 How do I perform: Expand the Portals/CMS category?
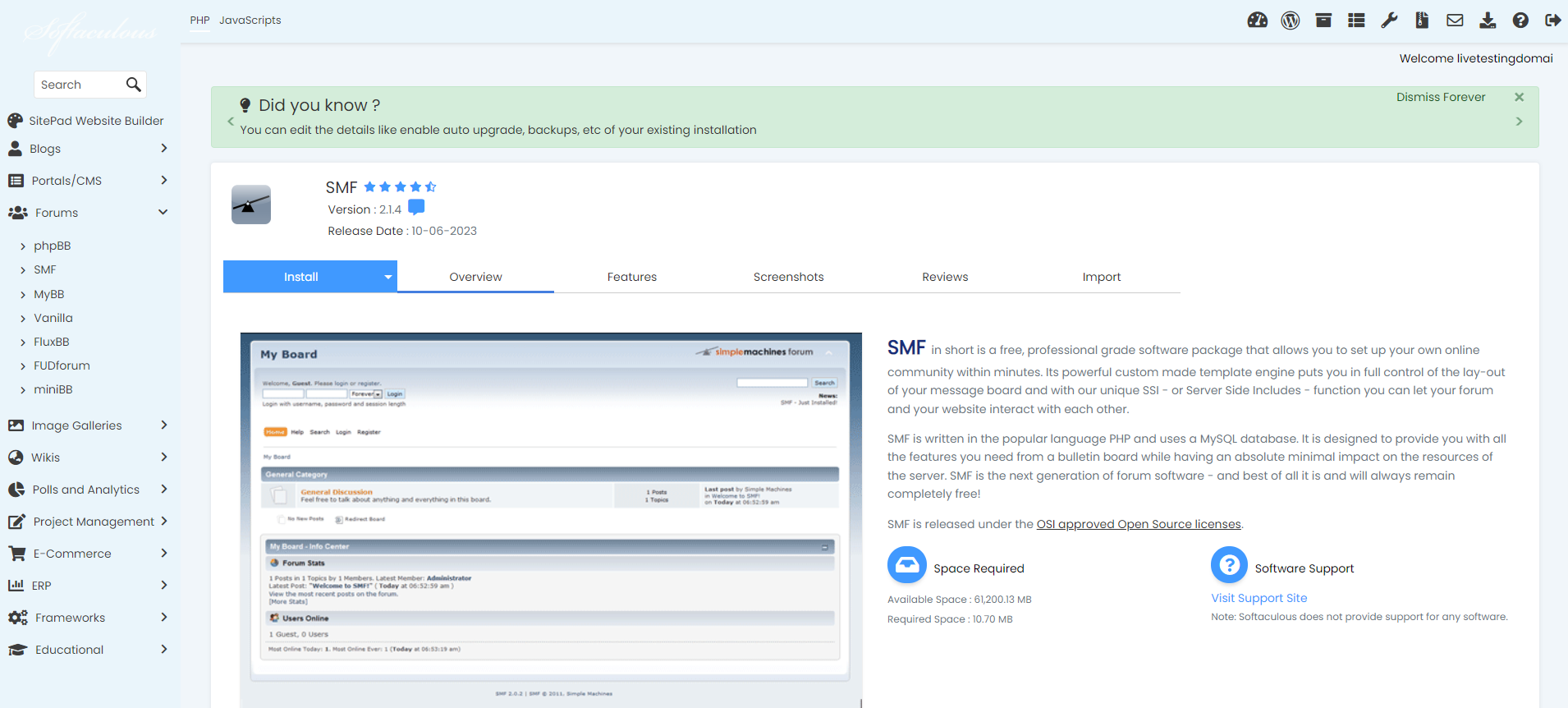164,180
